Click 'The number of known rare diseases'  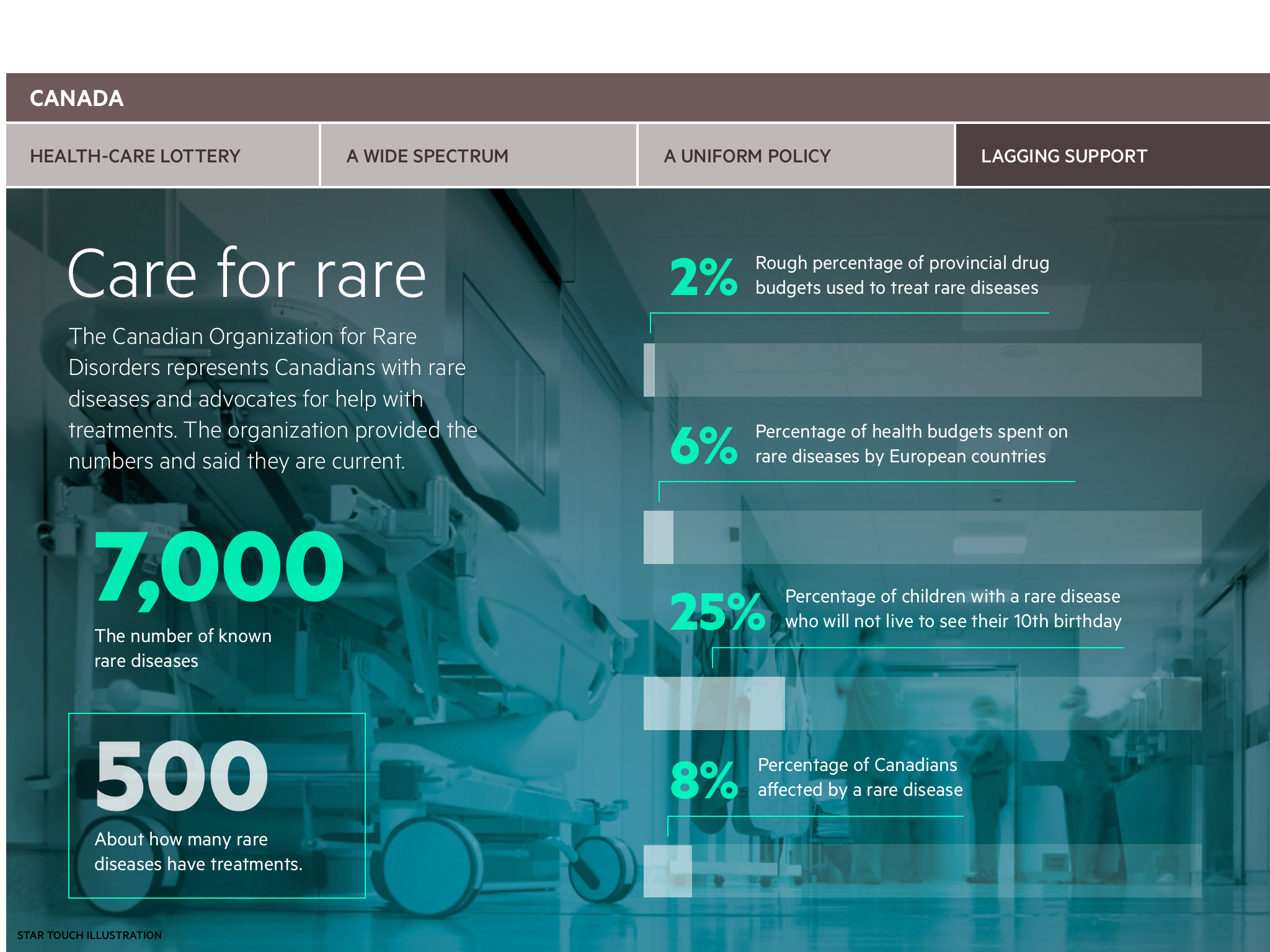coord(183,648)
